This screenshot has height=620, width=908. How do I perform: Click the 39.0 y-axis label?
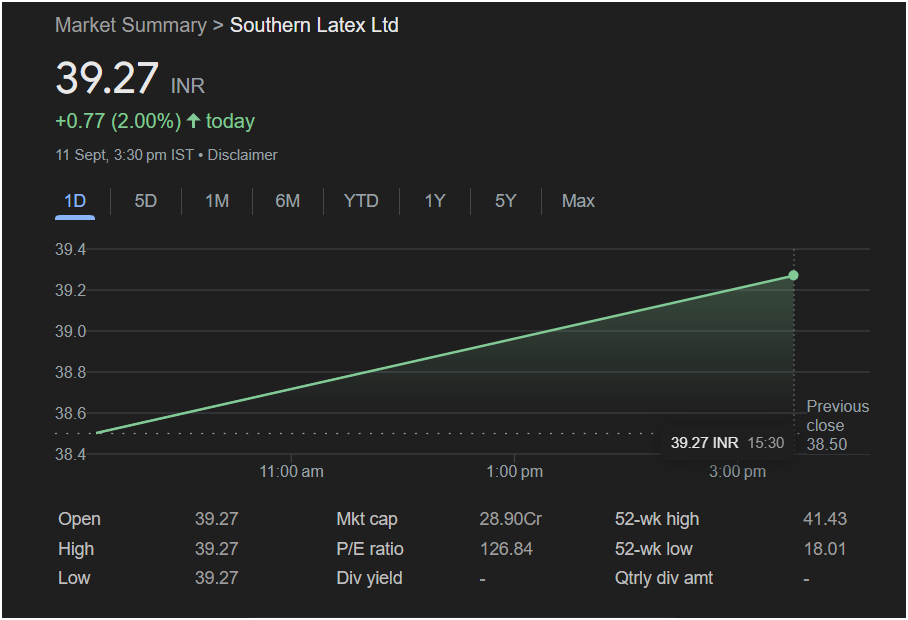coord(71,331)
